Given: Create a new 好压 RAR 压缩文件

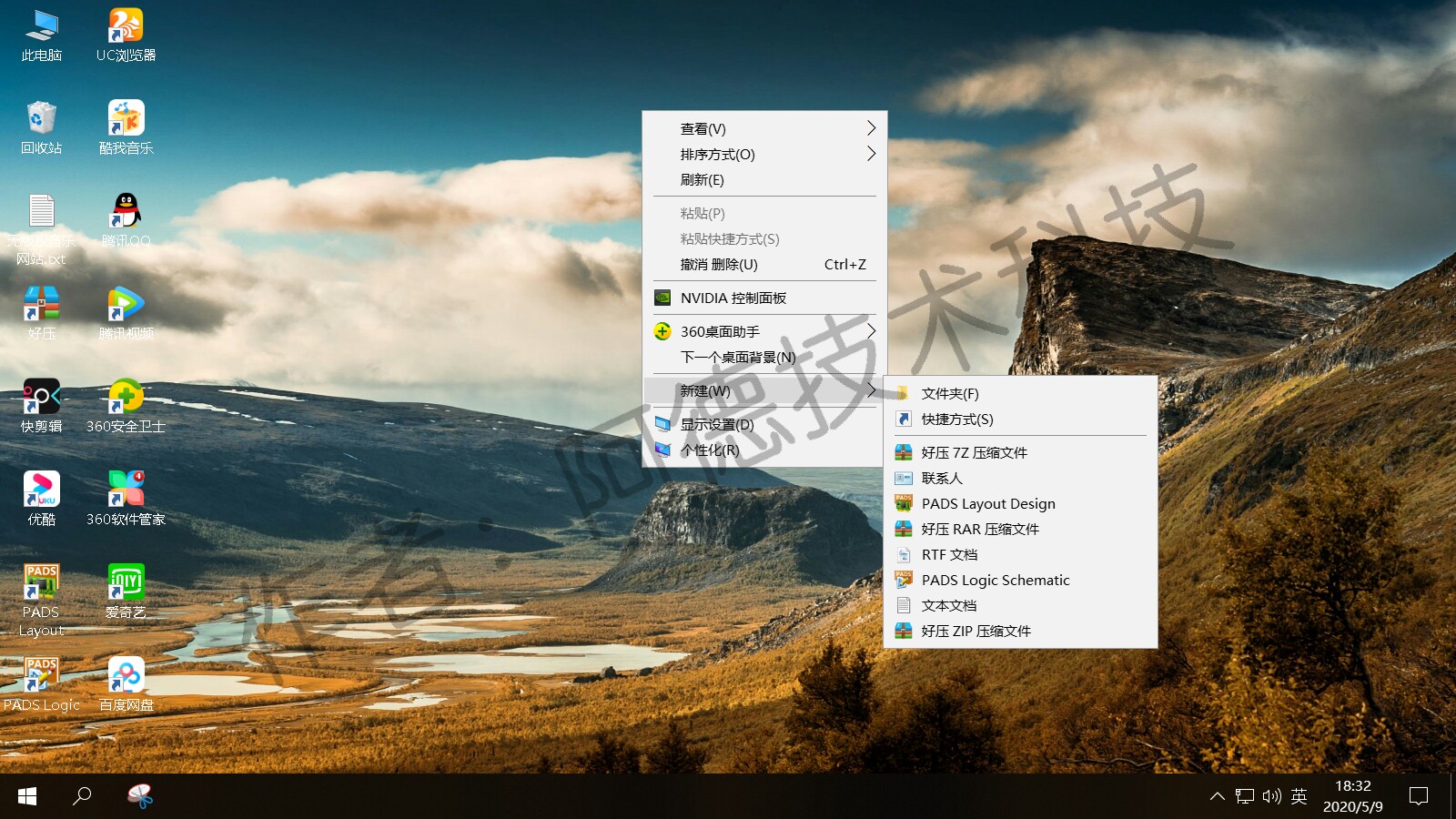Looking at the screenshot, I should 1020,529.
